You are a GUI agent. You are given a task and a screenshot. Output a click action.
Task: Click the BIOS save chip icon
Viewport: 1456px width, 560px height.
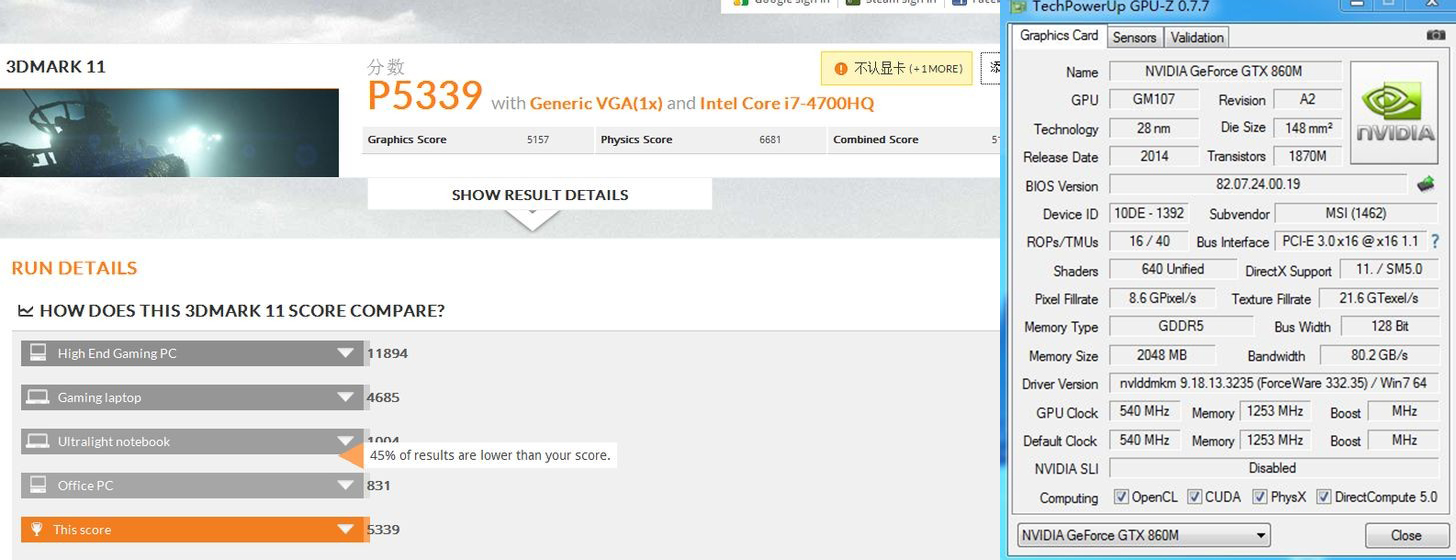point(1426,184)
